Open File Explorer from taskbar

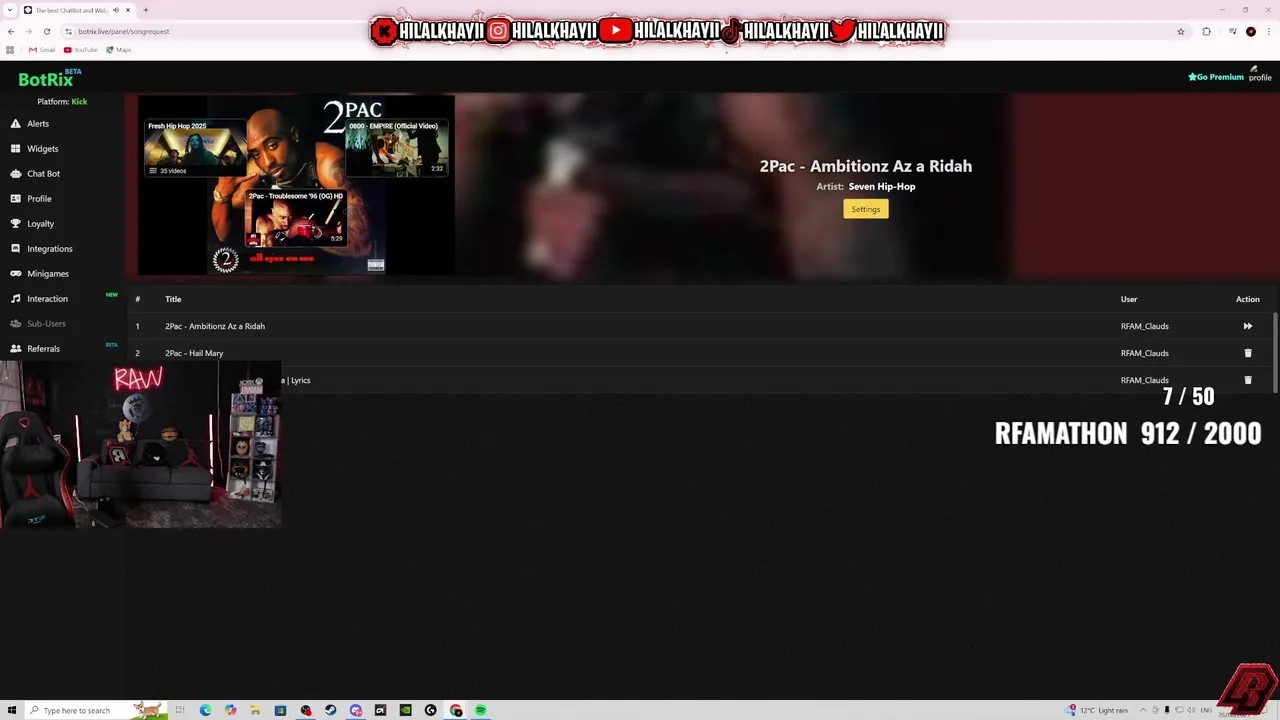point(255,710)
